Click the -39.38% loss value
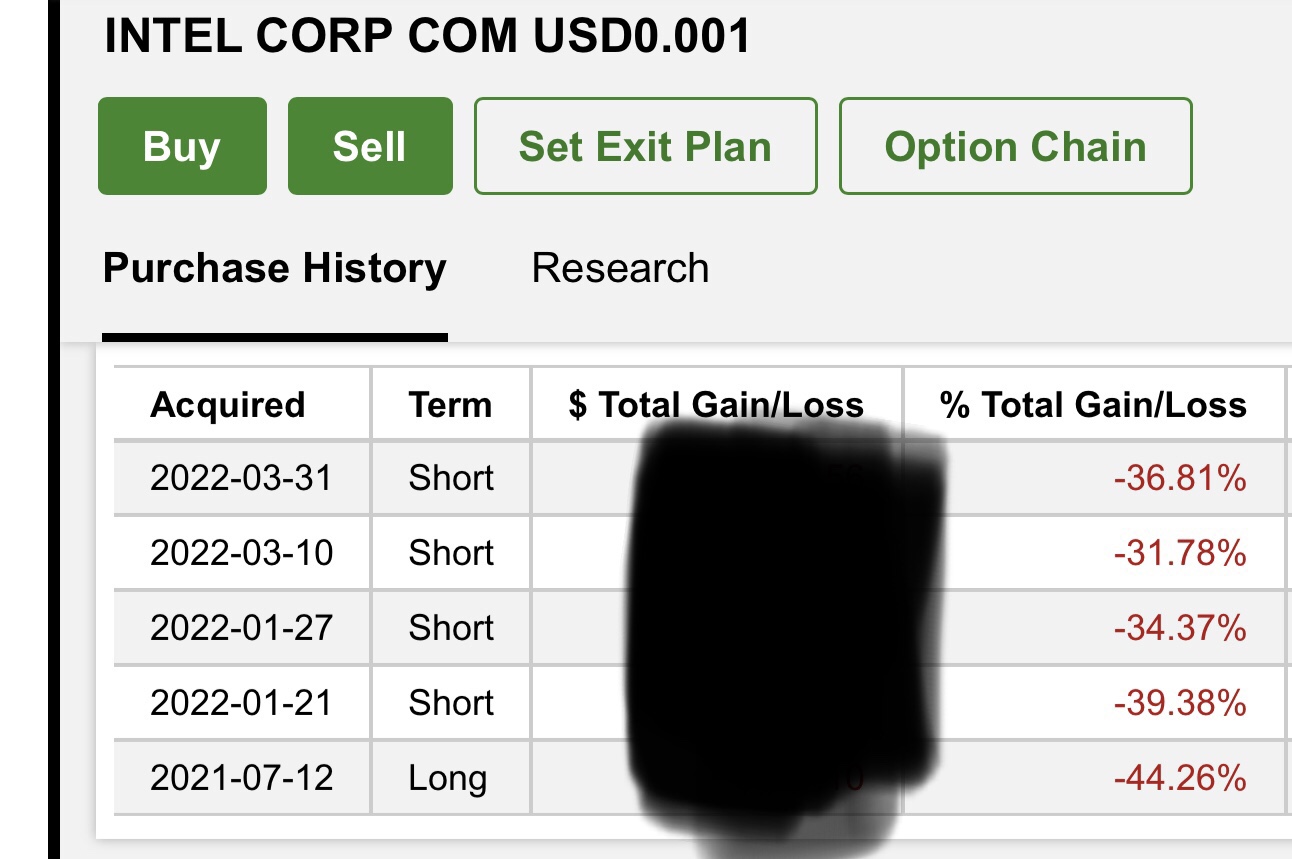This screenshot has height=859, width=1292. point(1179,703)
